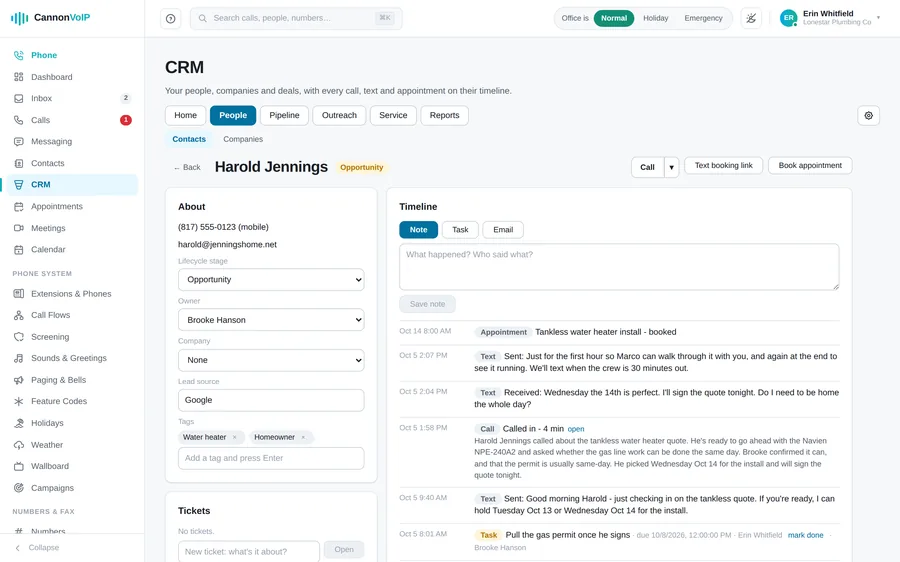Click the theme toggle icon in header
Screen dimensions: 900x562
coord(751,18)
